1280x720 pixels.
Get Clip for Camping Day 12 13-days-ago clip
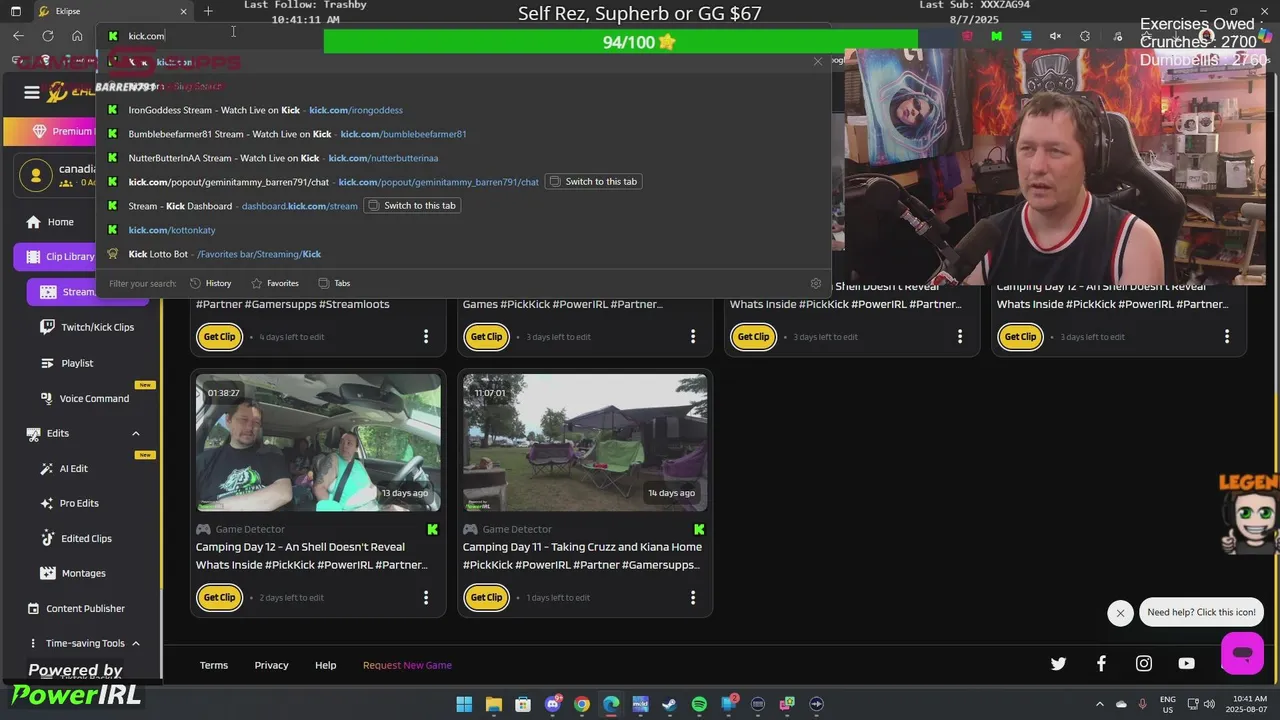point(219,598)
